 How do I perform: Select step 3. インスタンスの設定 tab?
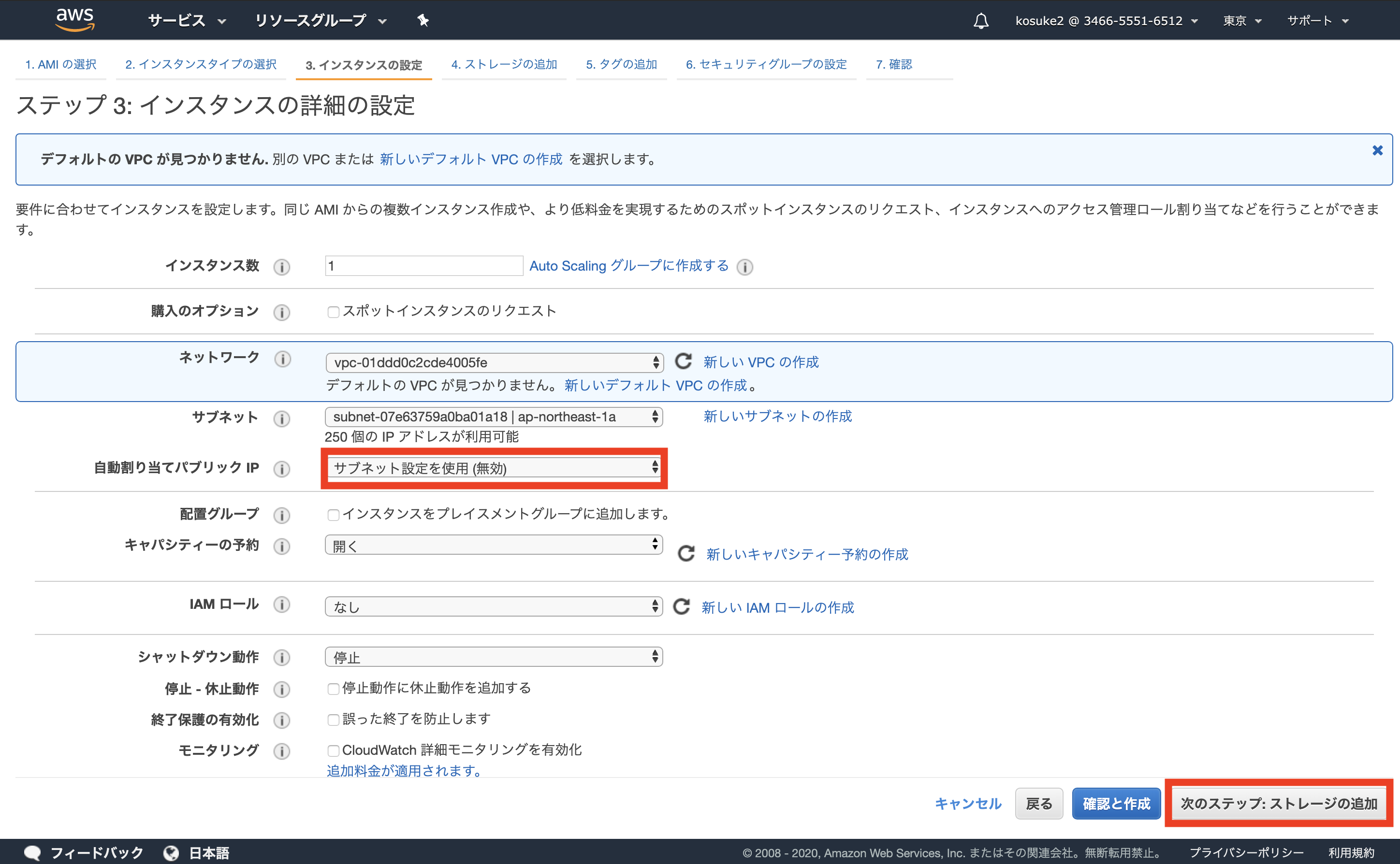coord(364,65)
